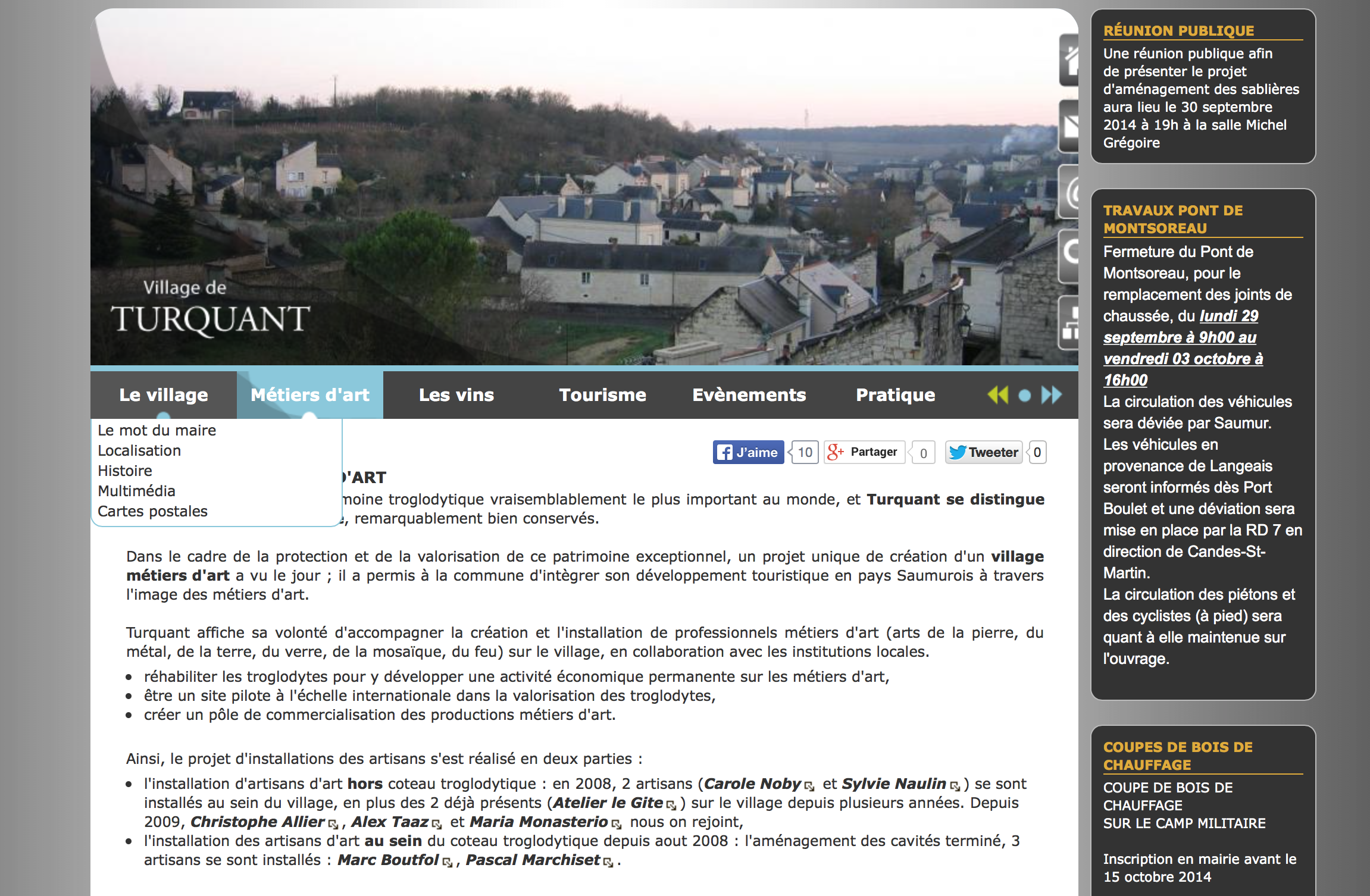Click the at-sign email icon
The height and width of the screenshot is (896, 1370).
[1069, 192]
